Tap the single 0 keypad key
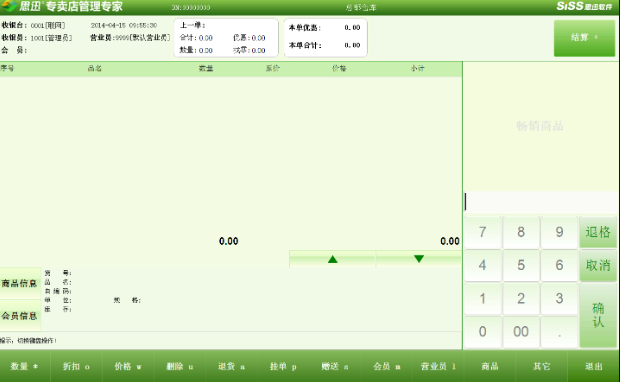This screenshot has width=620, height=382. [x=483, y=332]
